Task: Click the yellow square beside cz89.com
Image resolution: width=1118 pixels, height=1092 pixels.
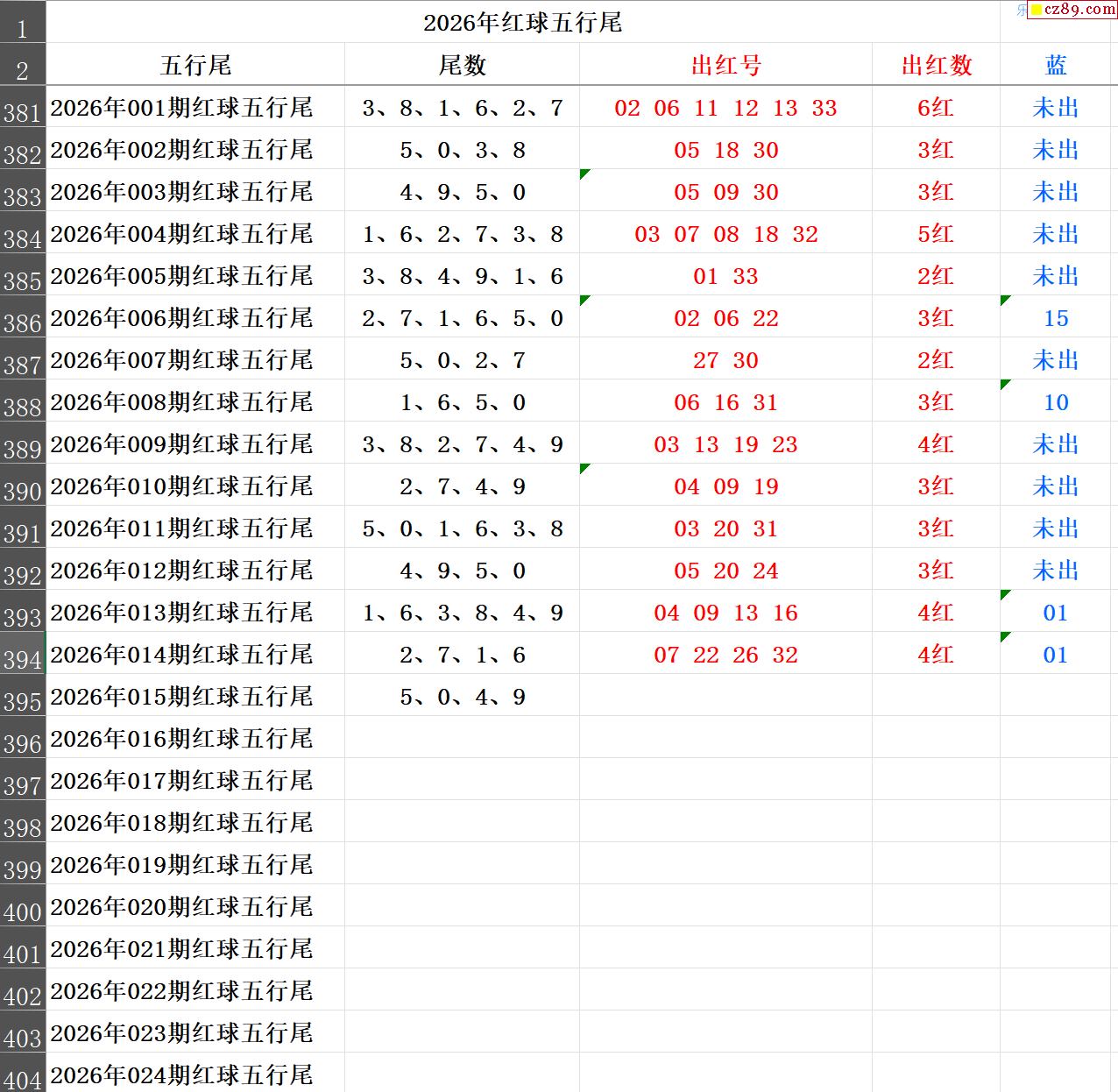Action: pyautogui.click(x=1037, y=11)
